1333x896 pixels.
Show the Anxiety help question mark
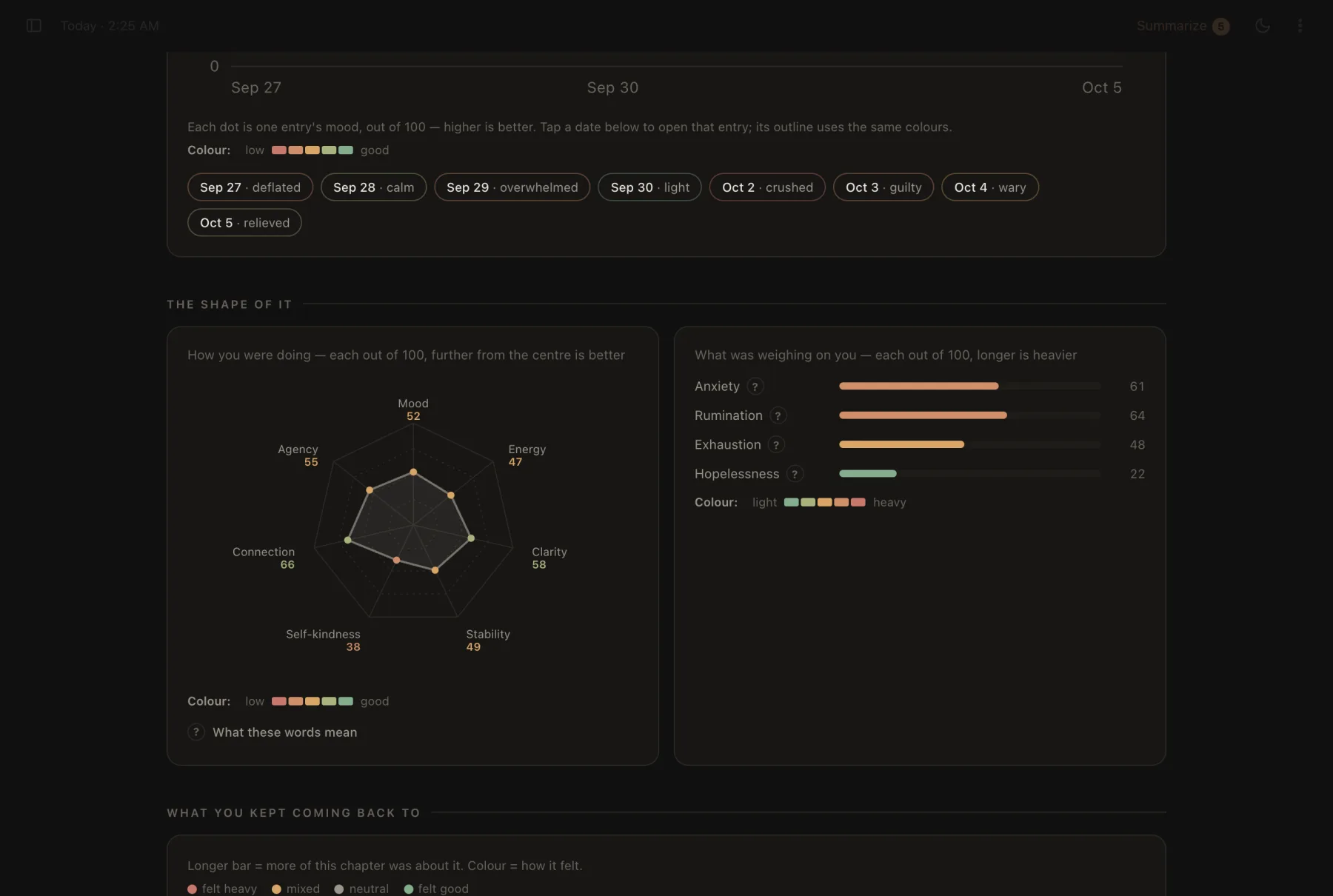[x=755, y=387]
